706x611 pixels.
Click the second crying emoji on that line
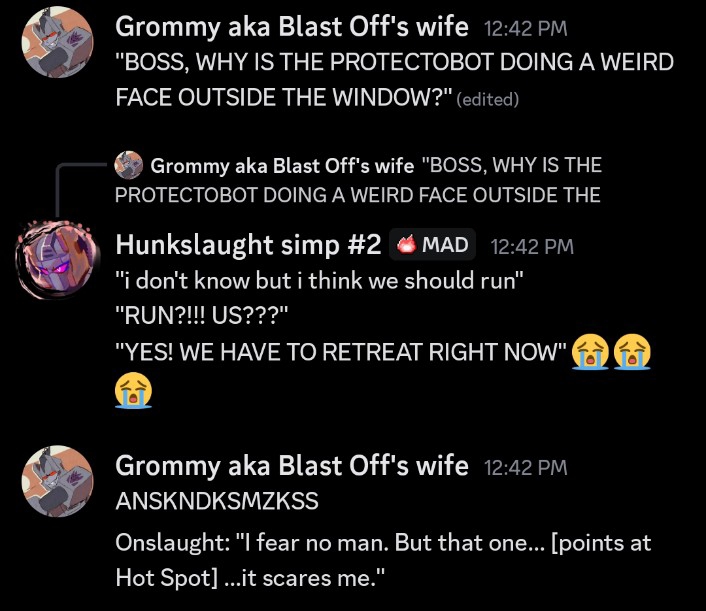click(x=632, y=352)
